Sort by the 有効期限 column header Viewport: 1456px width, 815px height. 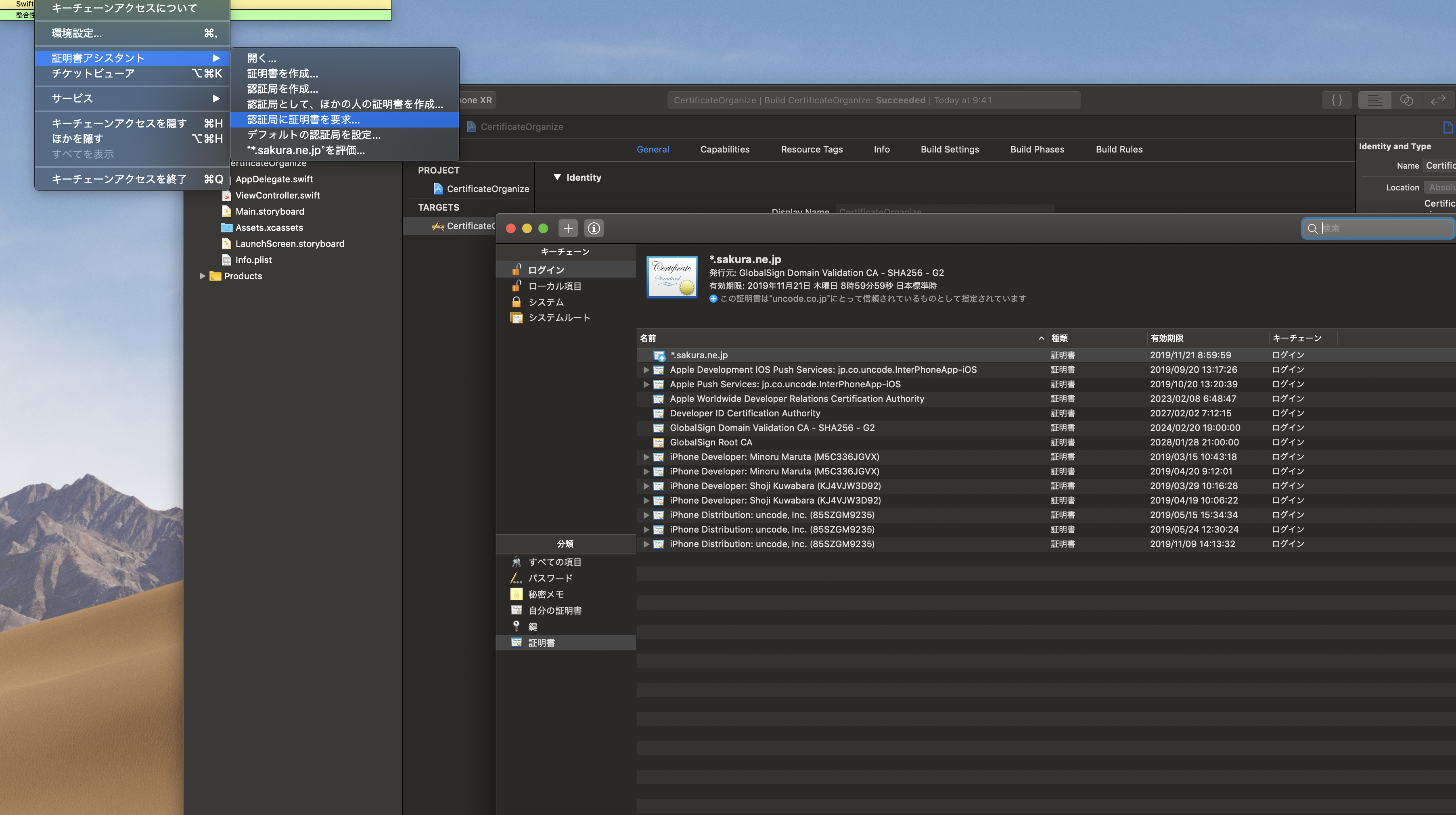[x=1208, y=338]
